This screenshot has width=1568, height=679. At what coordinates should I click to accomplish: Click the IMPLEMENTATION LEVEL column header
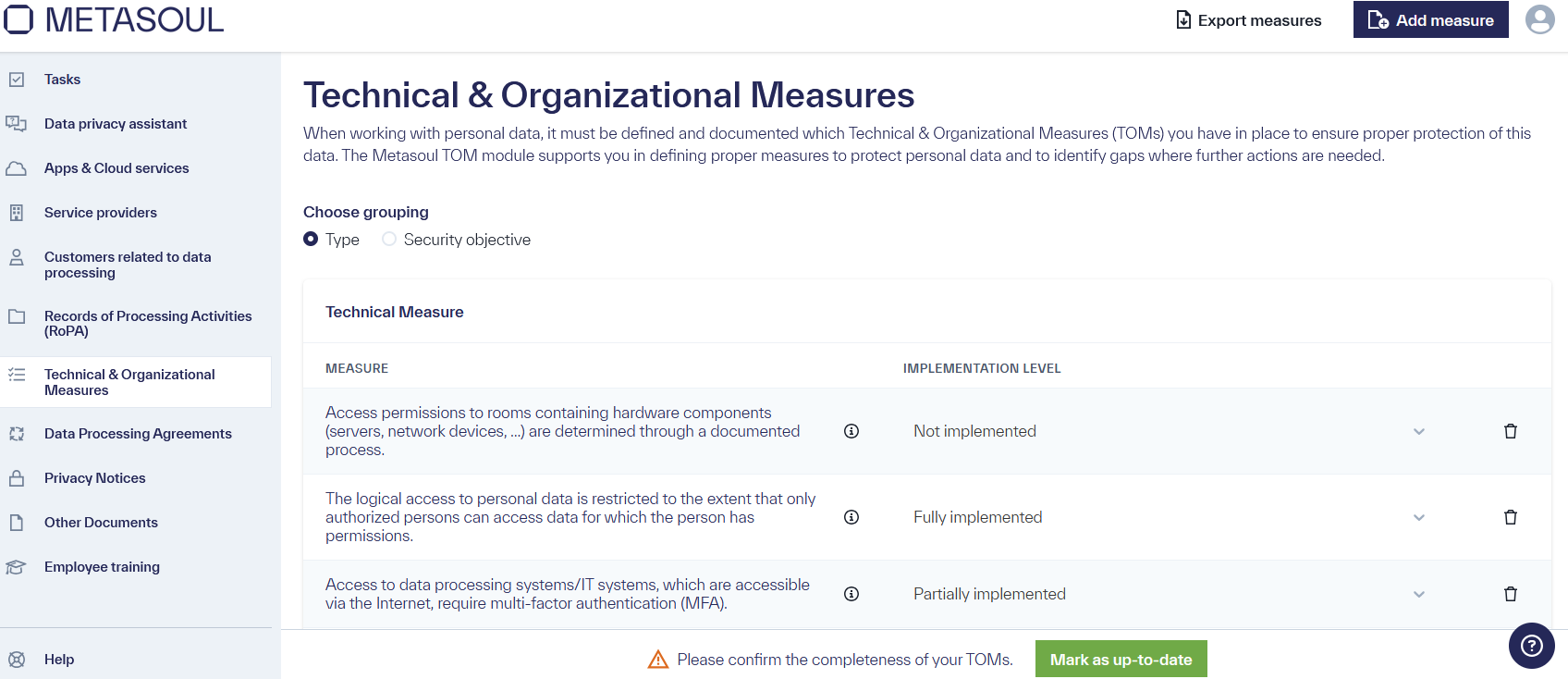click(x=982, y=368)
